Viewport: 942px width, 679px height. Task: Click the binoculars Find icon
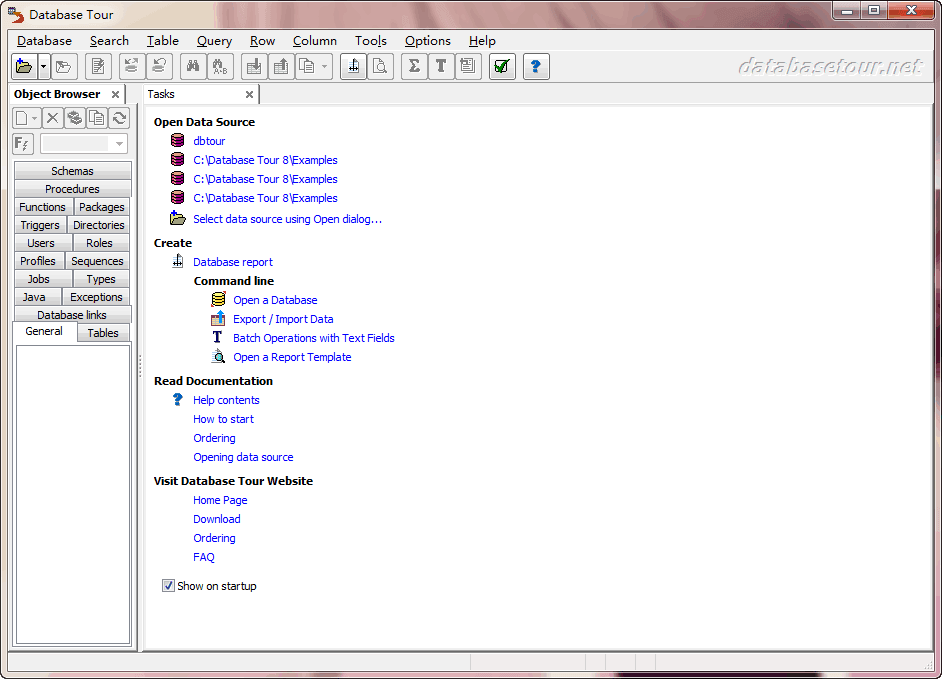click(x=191, y=67)
